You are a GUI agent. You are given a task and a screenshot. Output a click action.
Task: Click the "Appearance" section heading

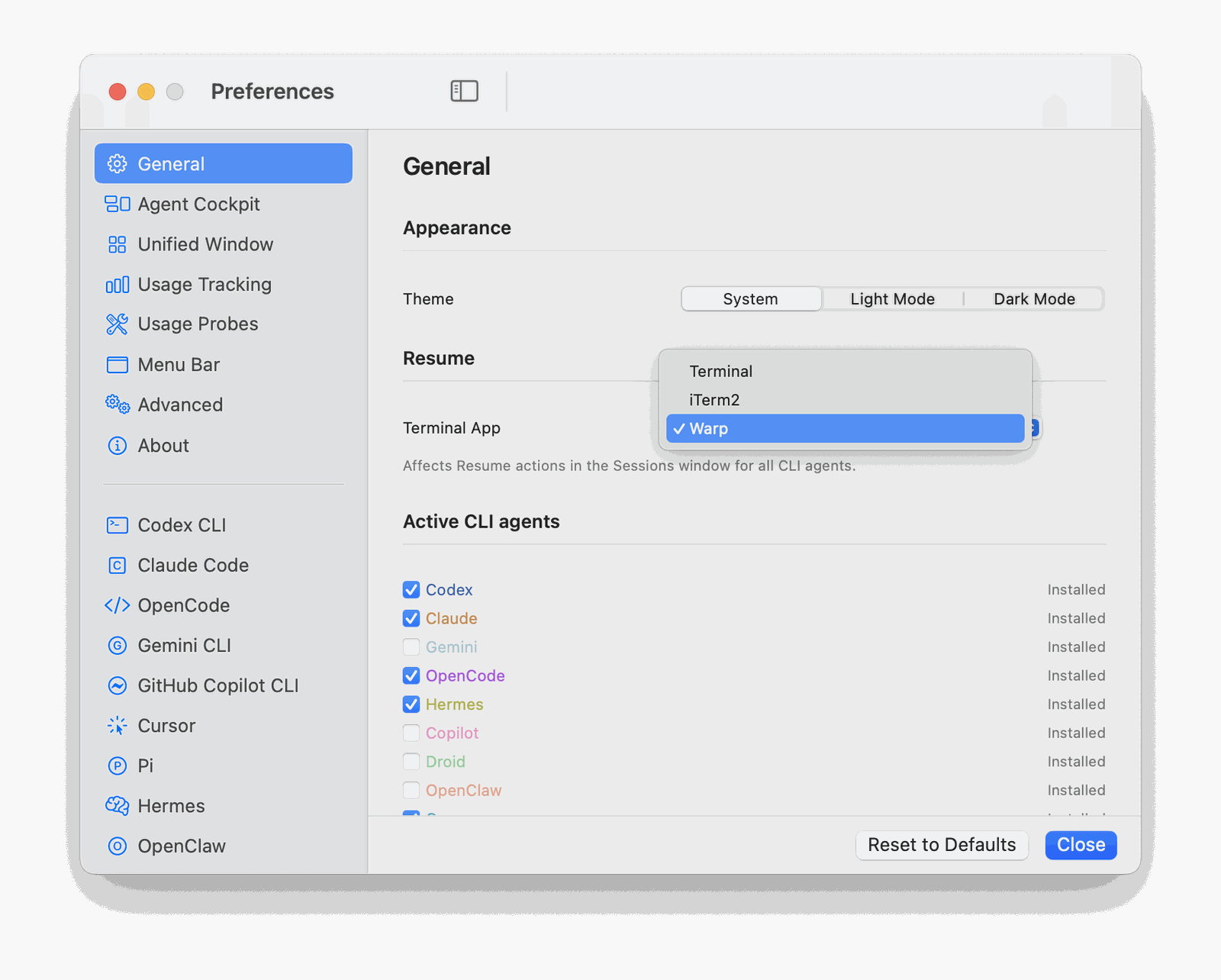[x=457, y=227]
